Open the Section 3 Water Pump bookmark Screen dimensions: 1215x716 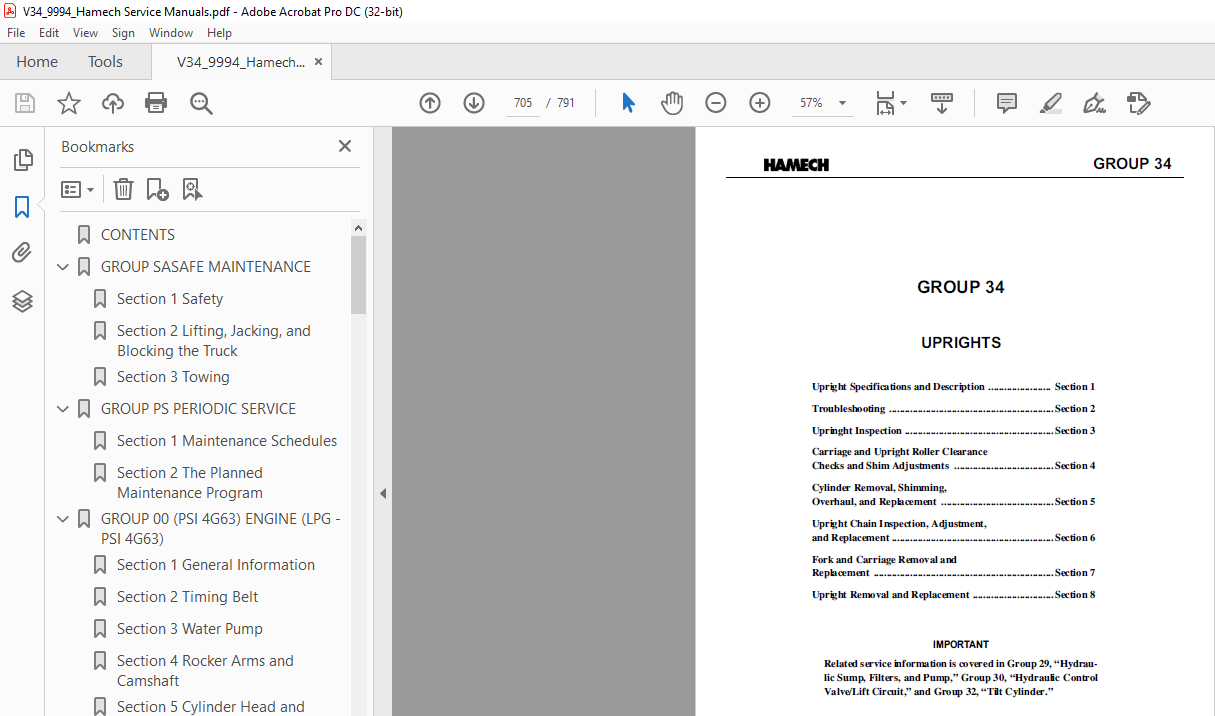coord(190,629)
